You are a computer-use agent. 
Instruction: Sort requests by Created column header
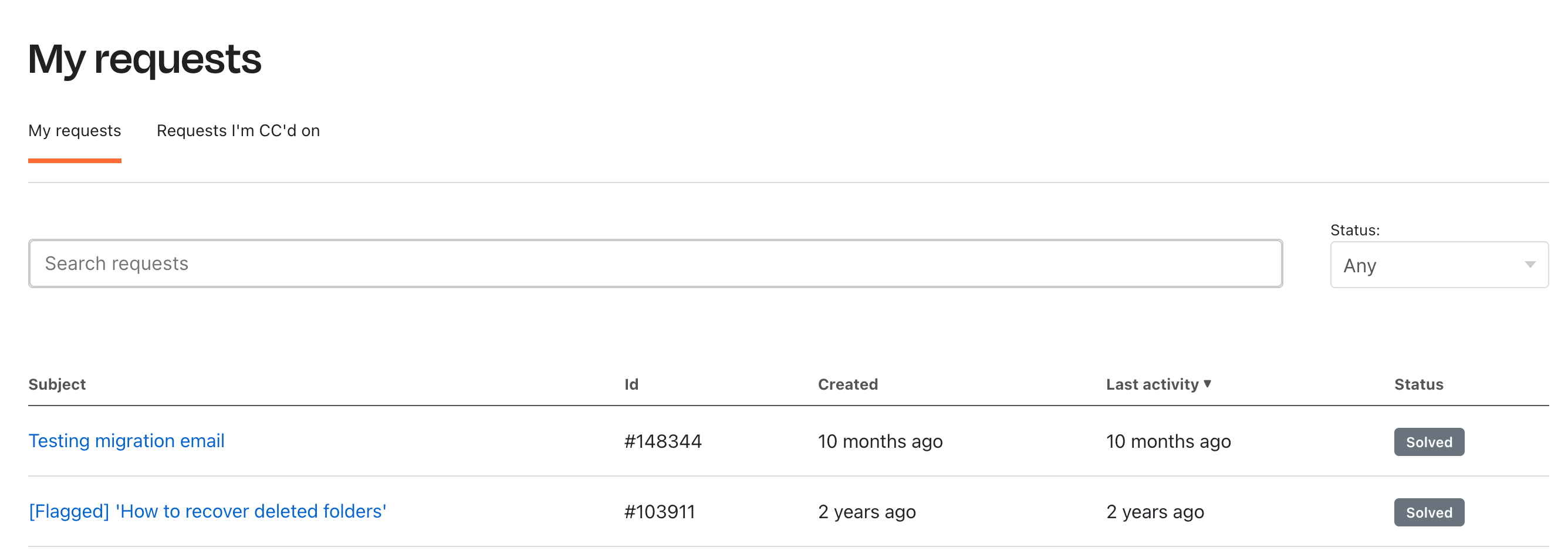pyautogui.click(x=847, y=384)
